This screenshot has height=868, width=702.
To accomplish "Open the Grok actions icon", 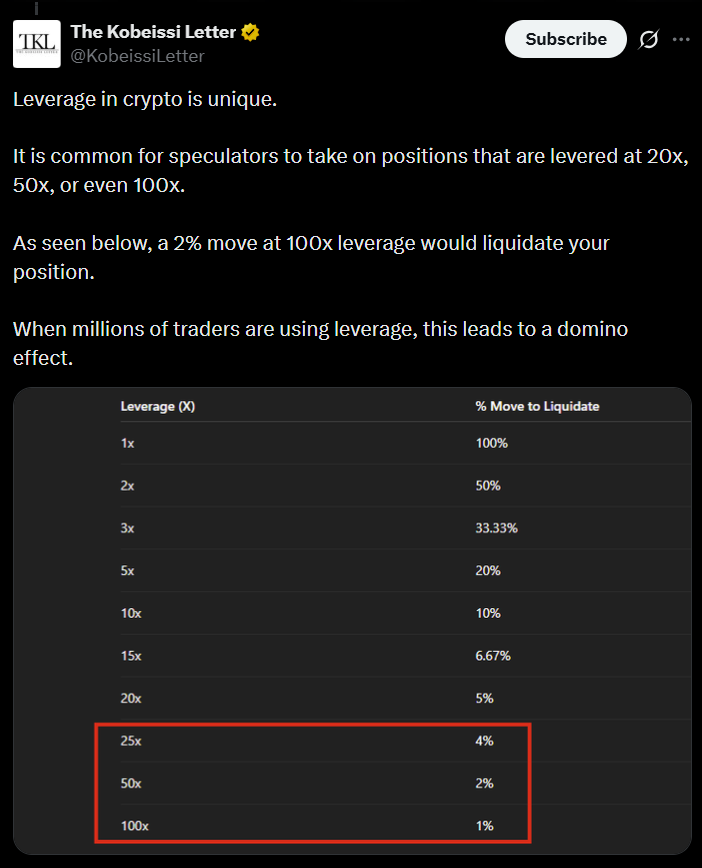I will 648,39.
